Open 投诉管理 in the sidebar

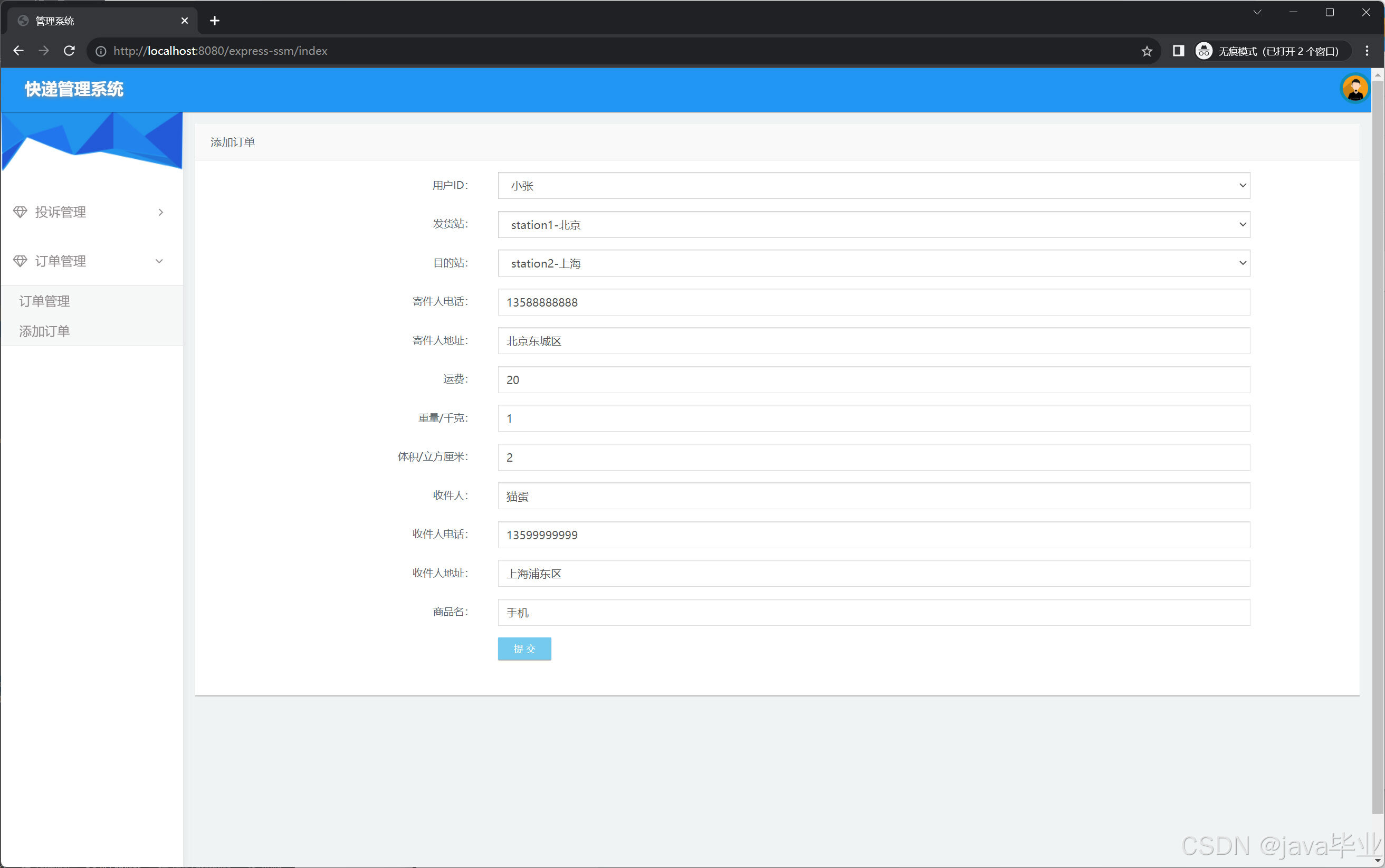(92, 213)
